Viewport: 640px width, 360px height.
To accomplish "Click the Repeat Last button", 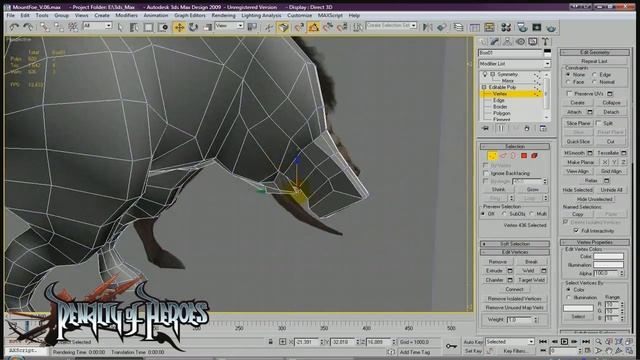I will pos(594,61).
